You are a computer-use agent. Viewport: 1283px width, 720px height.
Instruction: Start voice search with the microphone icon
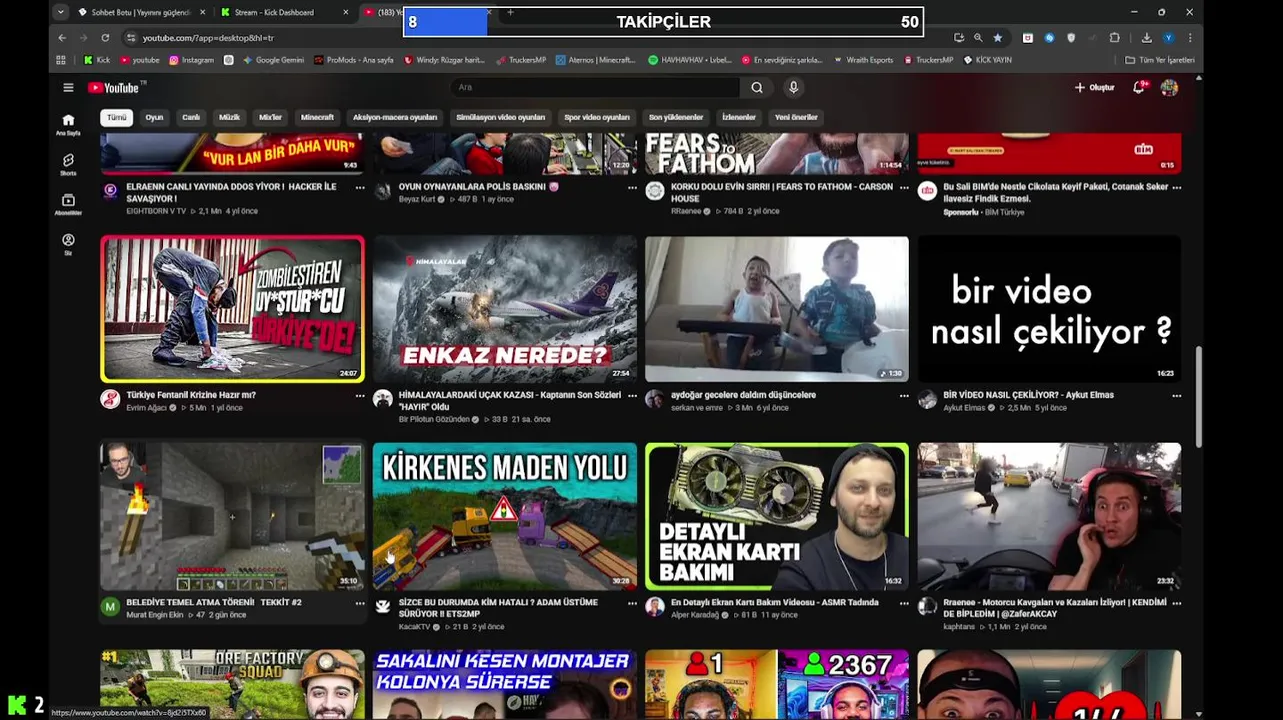[794, 88]
